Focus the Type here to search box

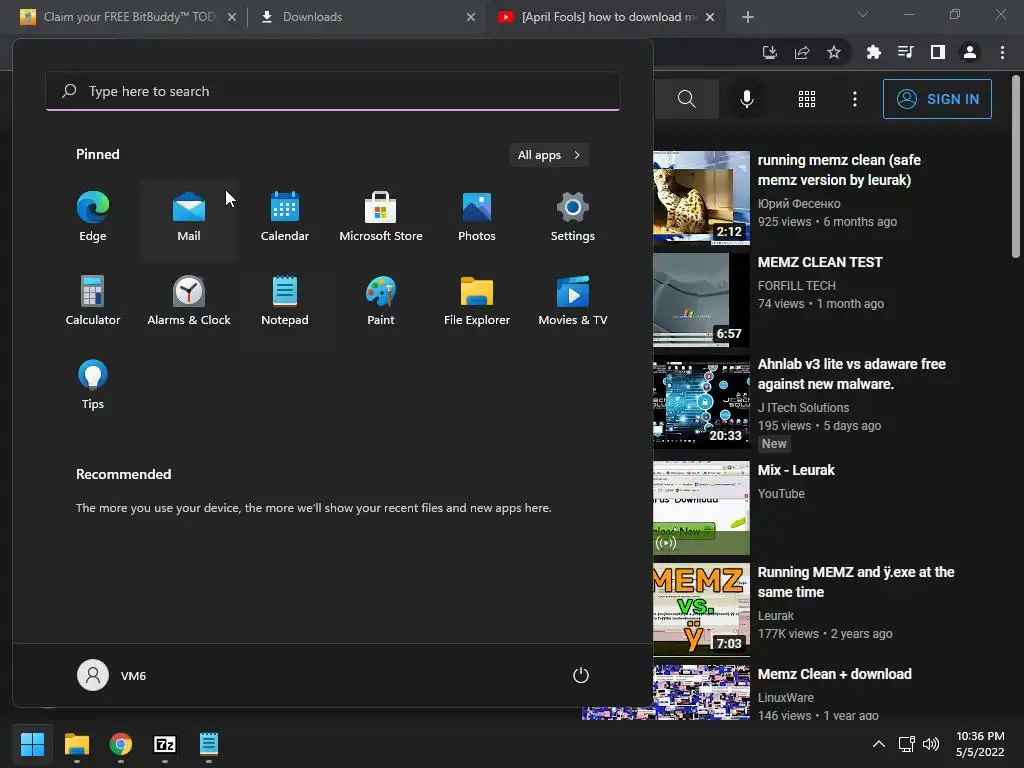(333, 91)
